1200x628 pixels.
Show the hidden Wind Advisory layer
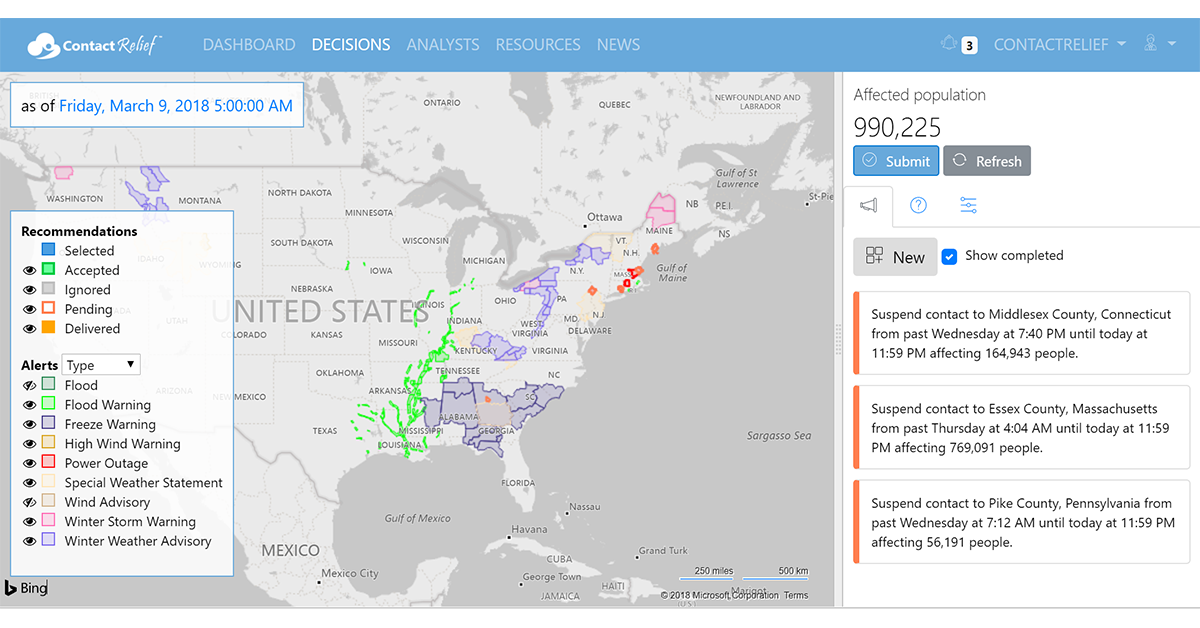[30, 502]
